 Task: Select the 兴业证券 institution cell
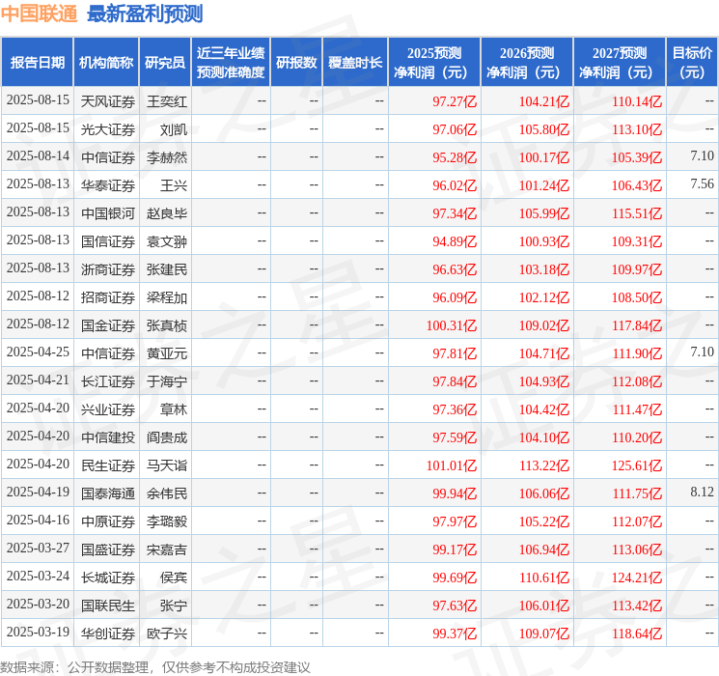108,410
